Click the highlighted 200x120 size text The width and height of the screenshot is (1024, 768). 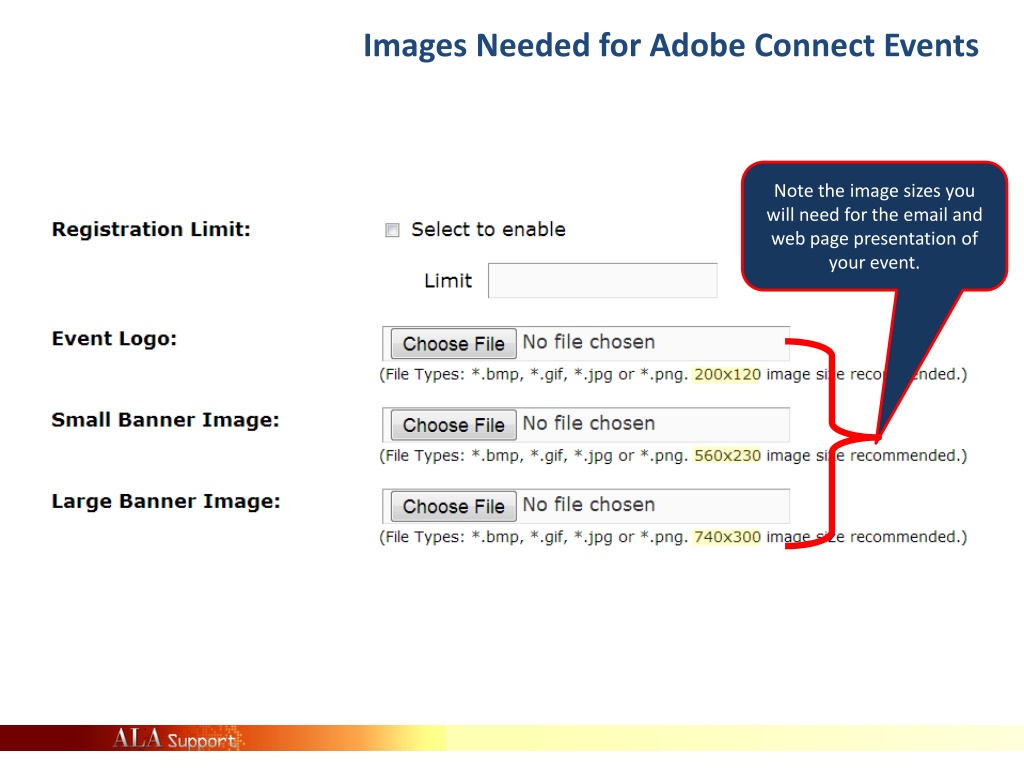727,374
